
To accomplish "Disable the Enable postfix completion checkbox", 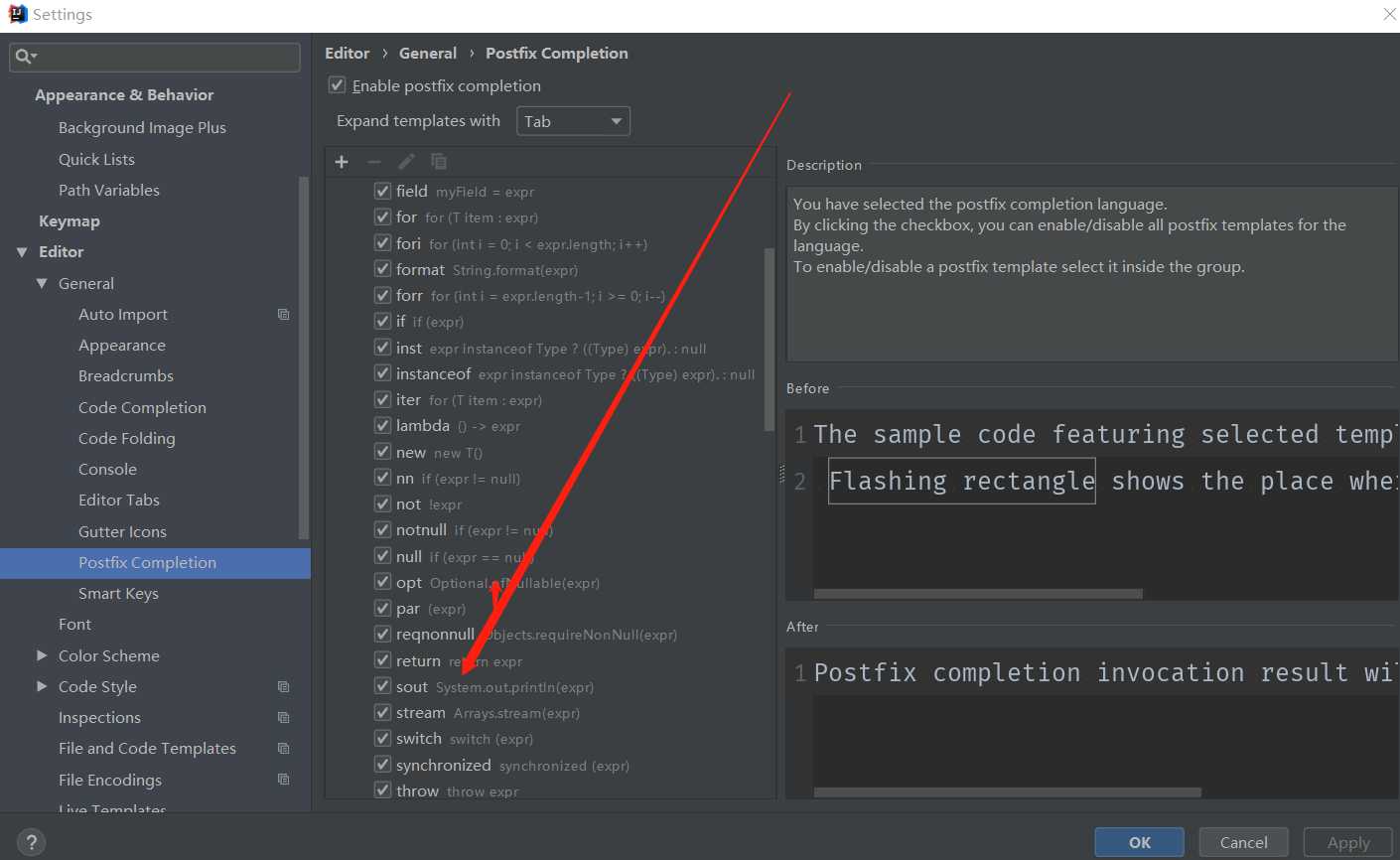I will (338, 85).
